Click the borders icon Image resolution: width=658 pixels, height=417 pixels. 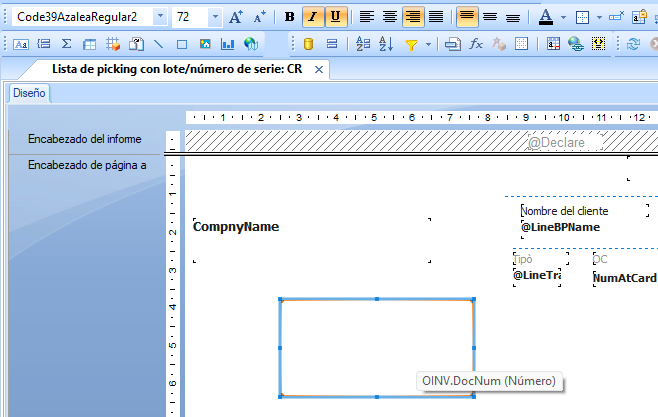(582, 17)
